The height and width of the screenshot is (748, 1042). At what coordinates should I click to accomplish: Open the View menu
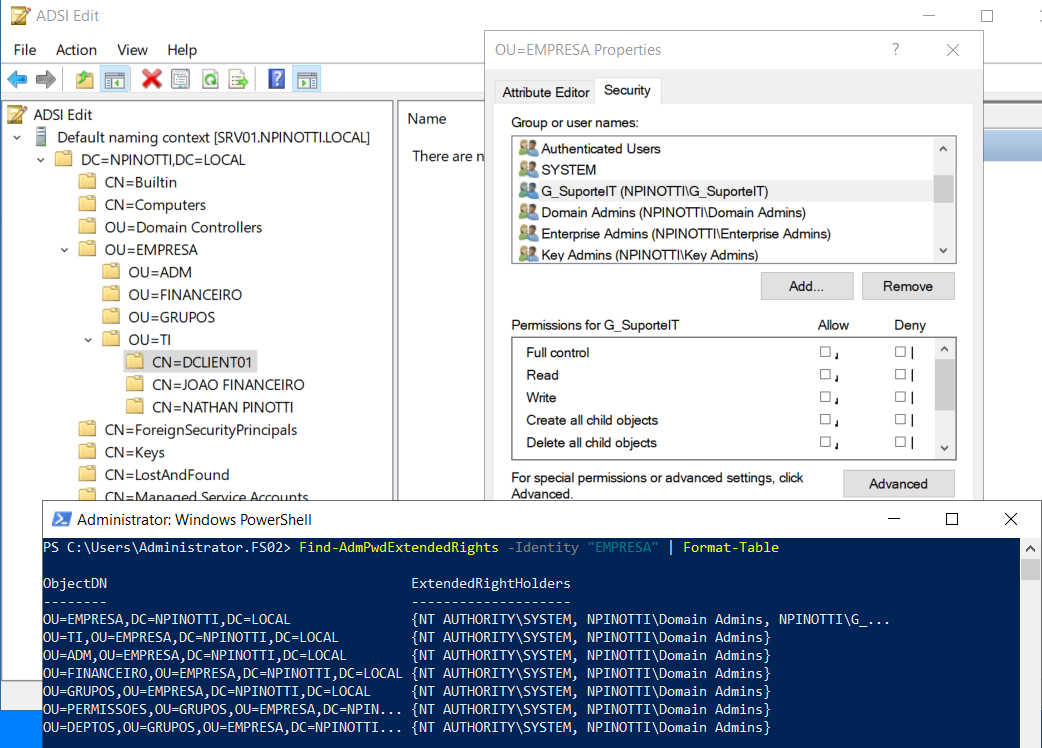tap(132, 50)
